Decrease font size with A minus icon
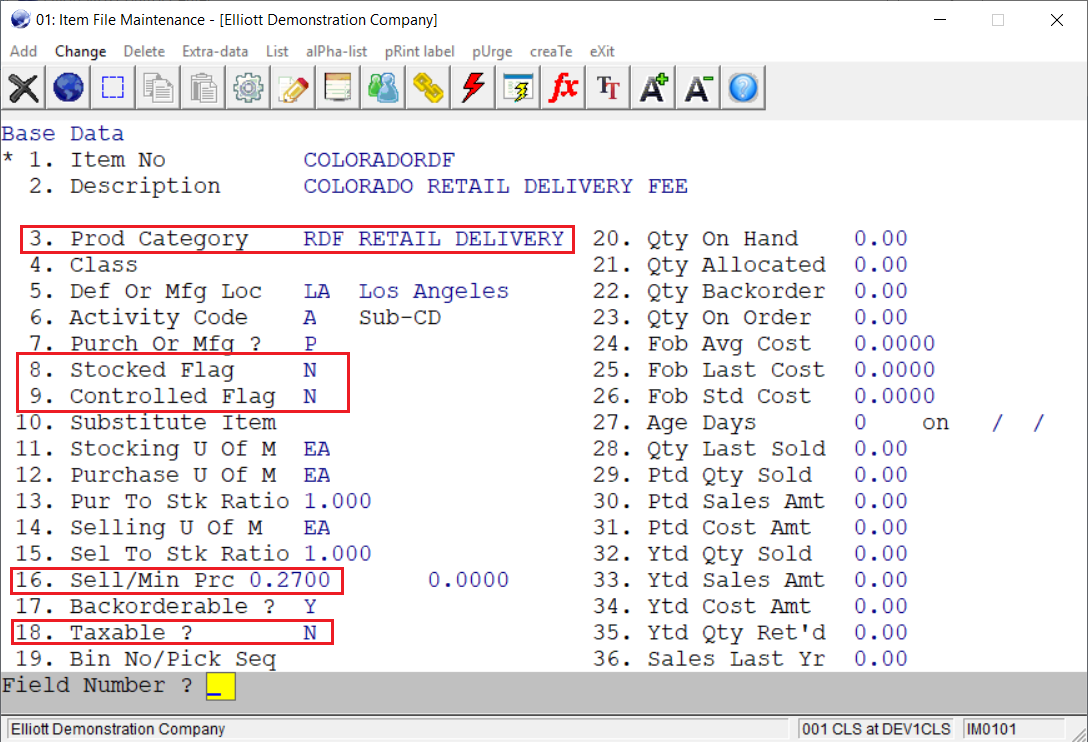 pos(698,88)
